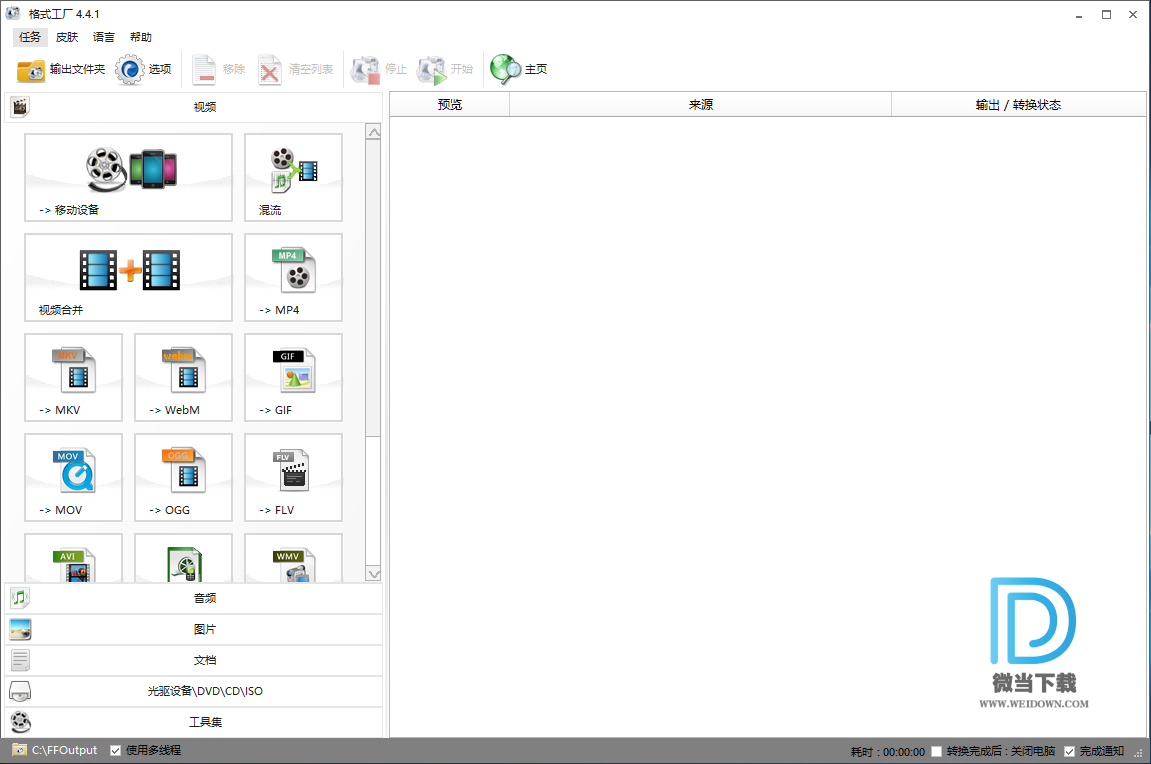The image size is (1151, 764).
Task: Choose convert to GIF
Action: pos(294,377)
